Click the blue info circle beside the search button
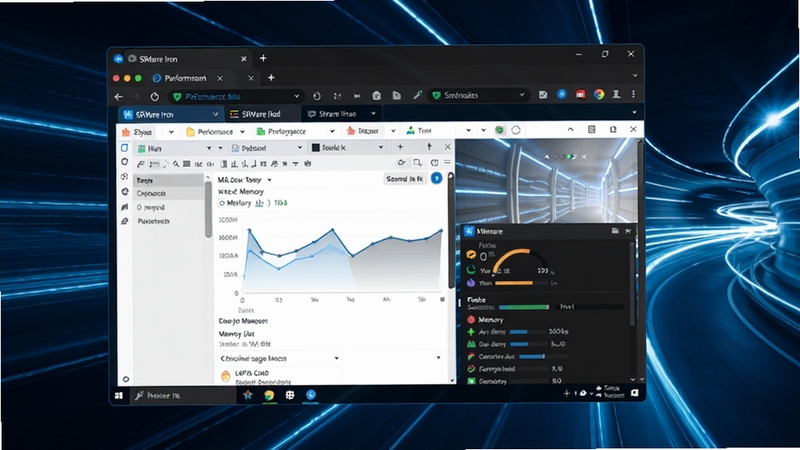Image resolution: width=800 pixels, height=450 pixels. pyautogui.click(x=436, y=178)
